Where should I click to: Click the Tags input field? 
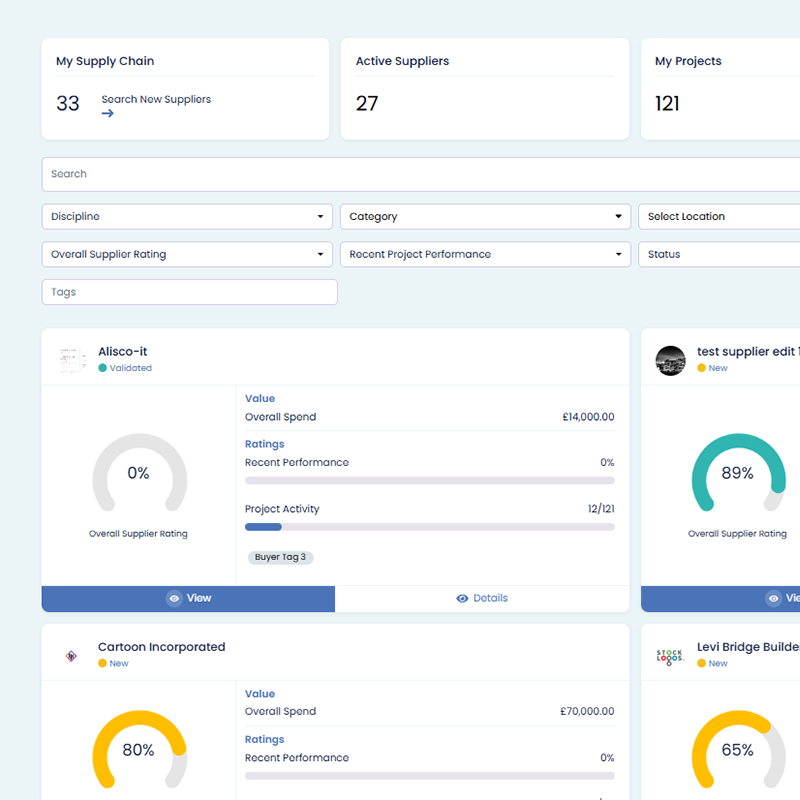(190, 292)
